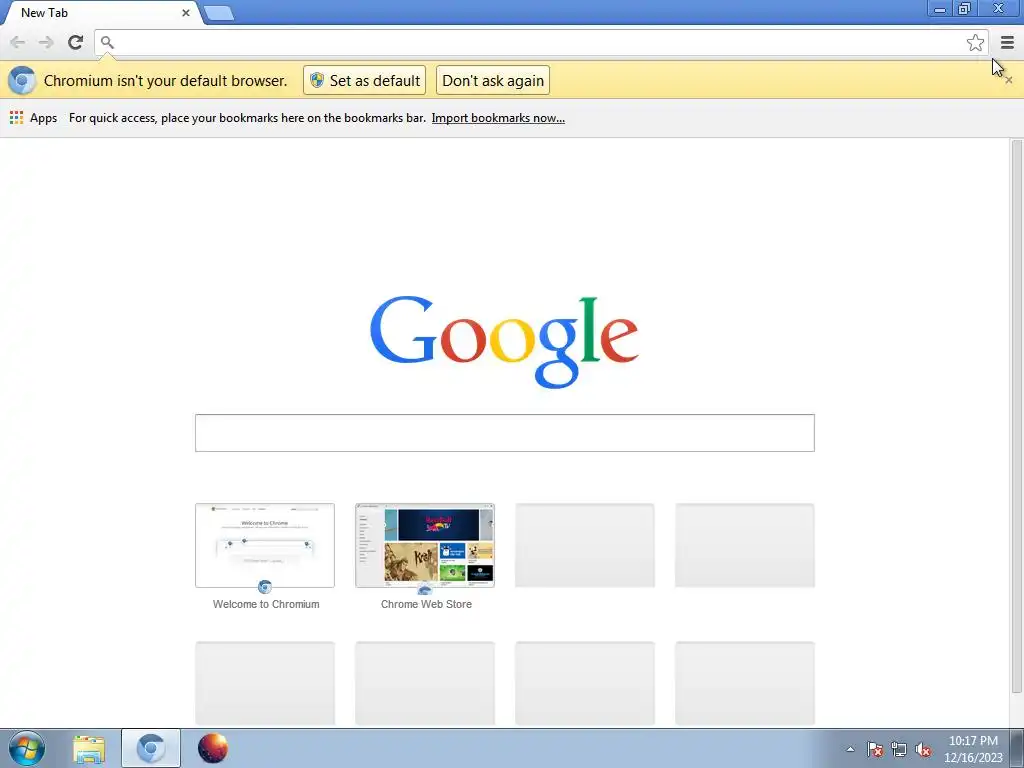
Task: Click the Chromium logo in the infobar
Action: [22, 80]
